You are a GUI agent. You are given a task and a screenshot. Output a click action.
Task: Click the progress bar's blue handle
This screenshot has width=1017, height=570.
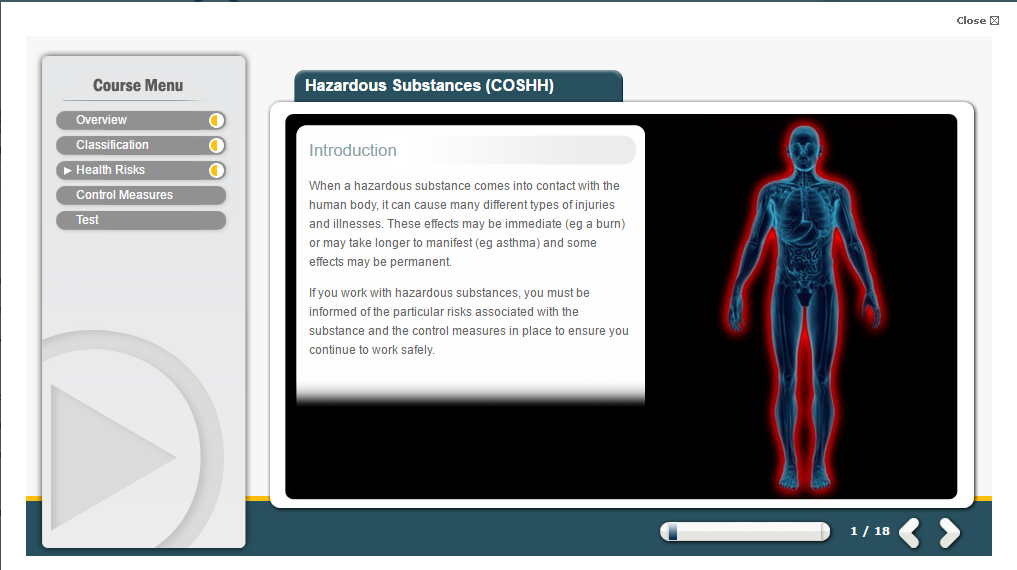click(673, 532)
